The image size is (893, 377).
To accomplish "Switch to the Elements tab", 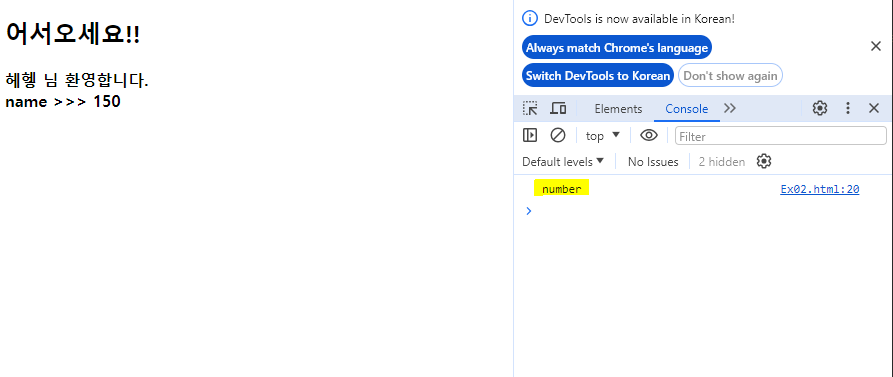I will [618, 109].
